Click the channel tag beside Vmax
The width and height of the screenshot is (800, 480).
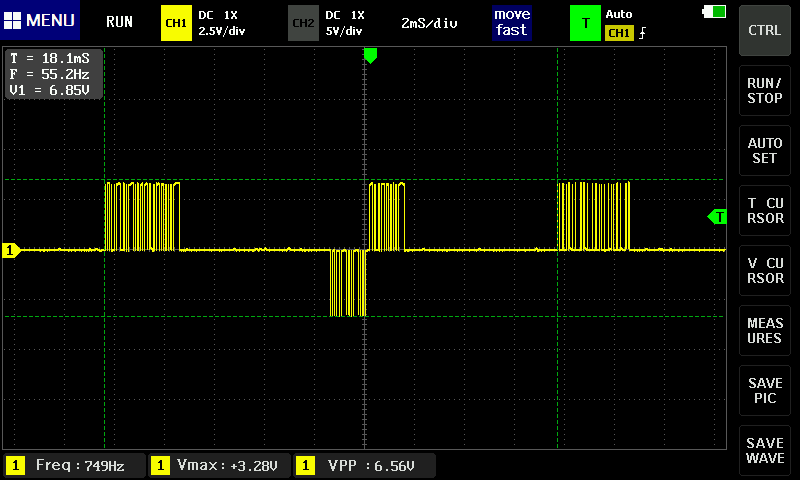point(160,465)
